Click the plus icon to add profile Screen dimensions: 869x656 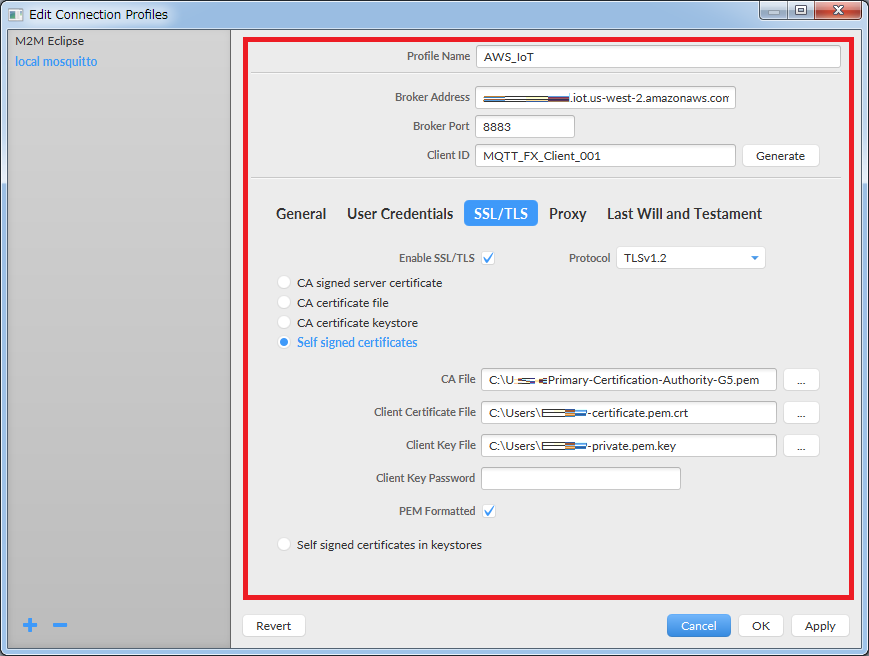(30, 625)
